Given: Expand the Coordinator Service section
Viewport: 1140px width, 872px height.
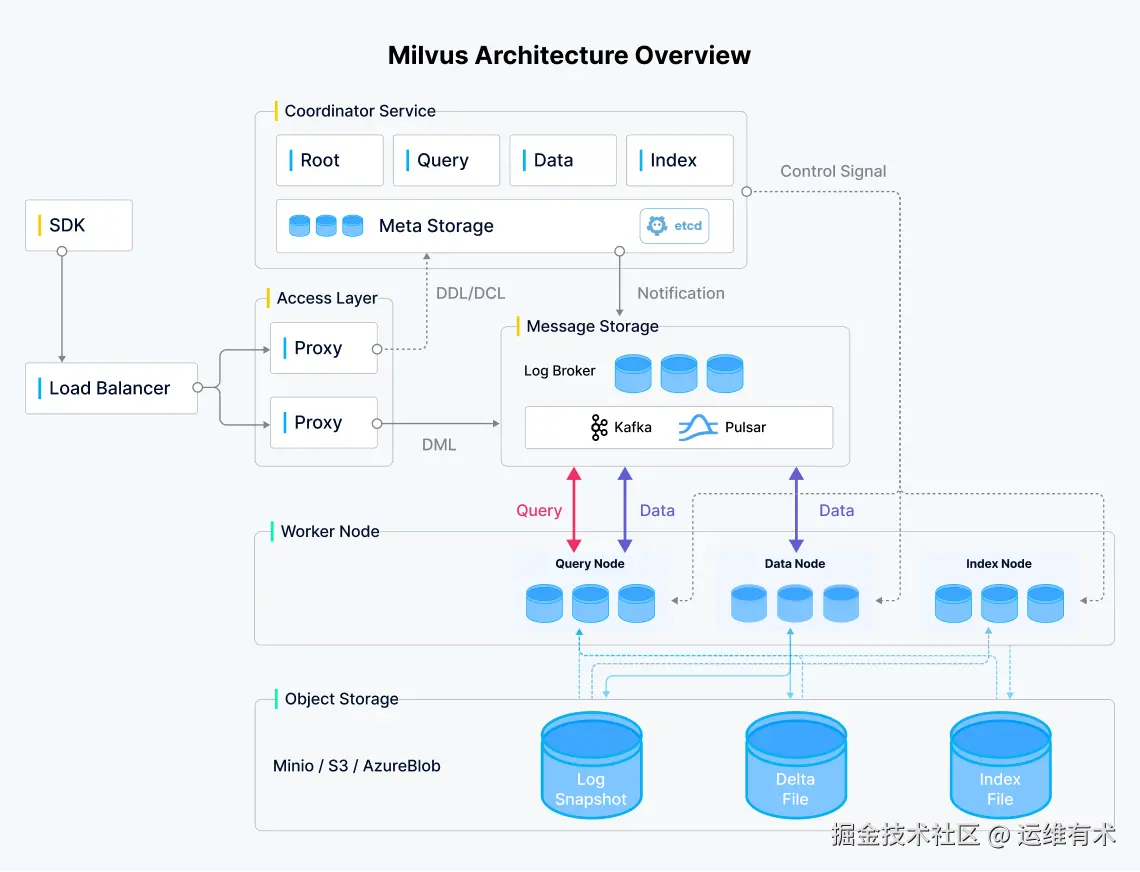Looking at the screenshot, I should point(358,111).
